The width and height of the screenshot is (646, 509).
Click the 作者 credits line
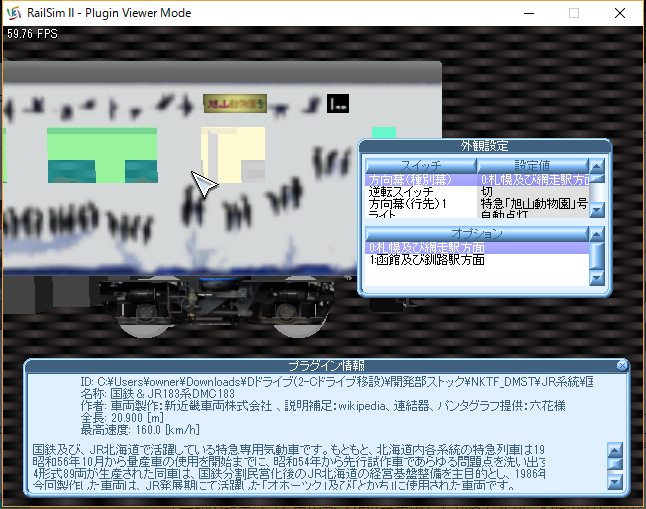323,406
